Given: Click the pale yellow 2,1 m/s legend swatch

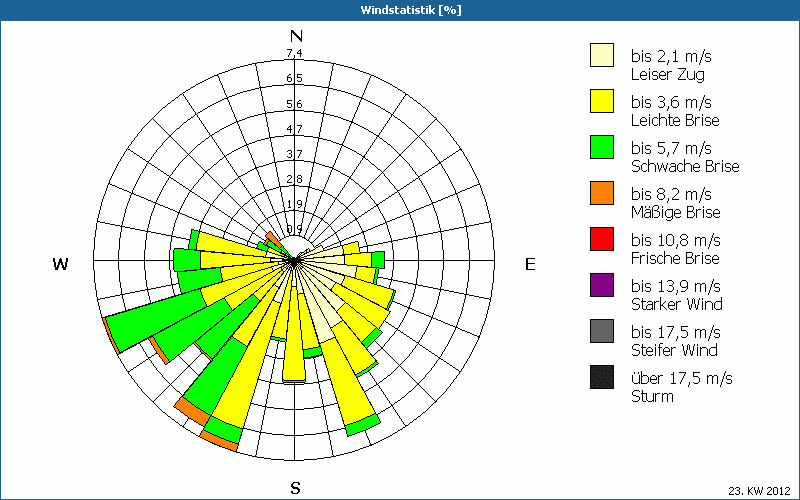Looking at the screenshot, I should (602, 55).
